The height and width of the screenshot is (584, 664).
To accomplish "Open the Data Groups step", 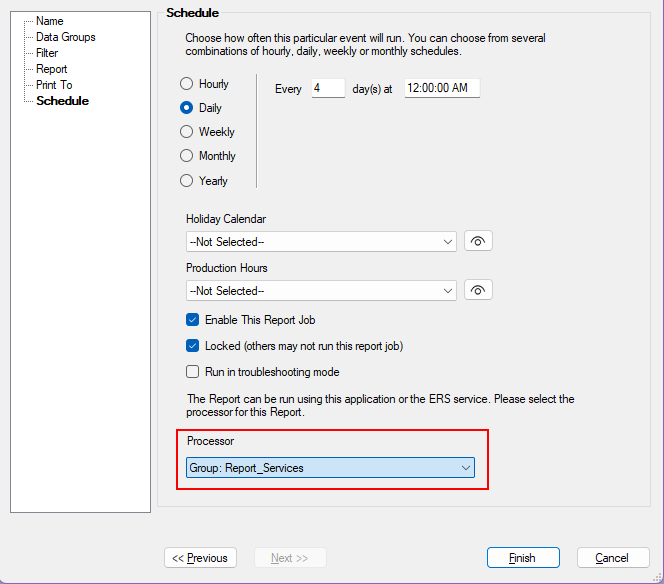I will coord(66,37).
